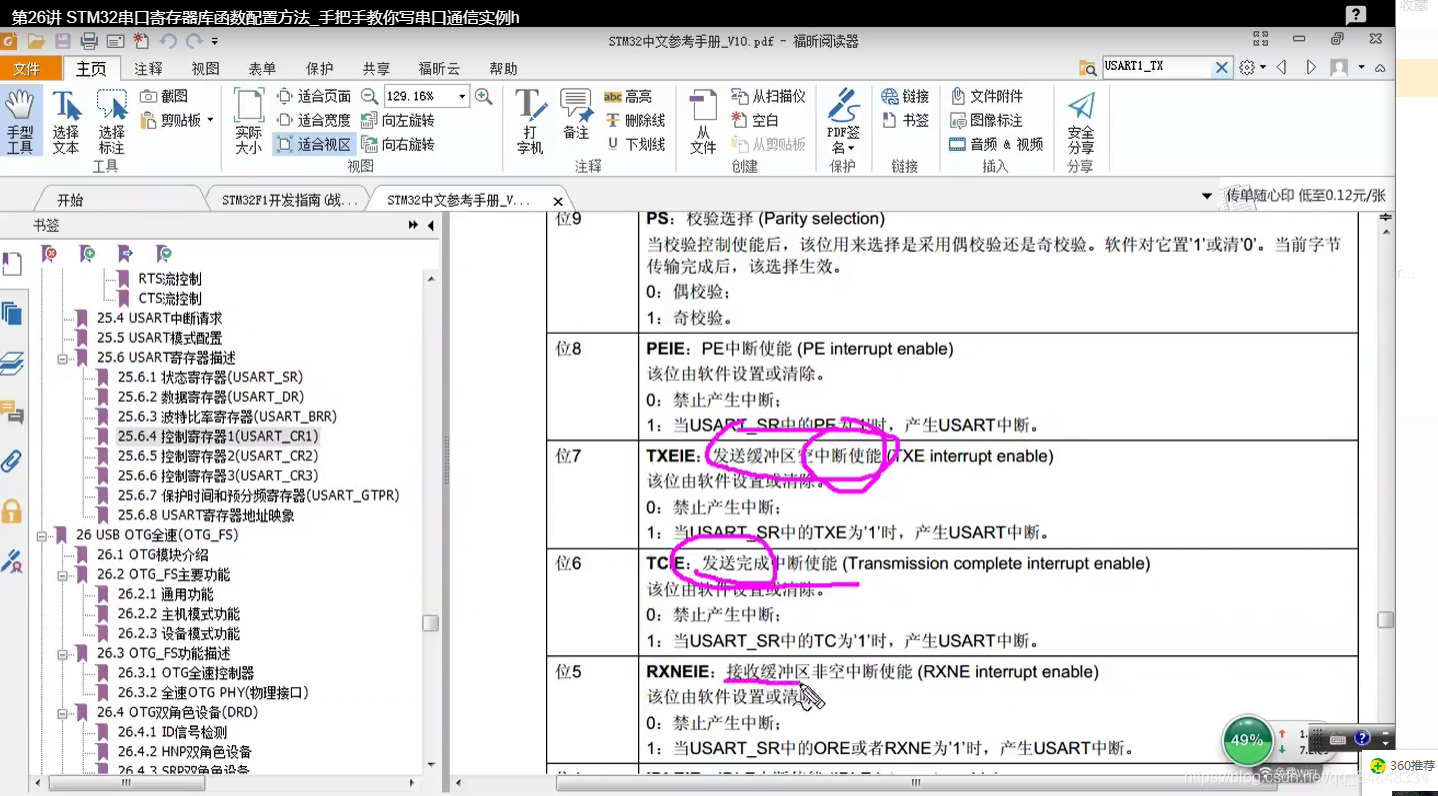
Task: Click the Snapshot tool (截图)
Action: (164, 96)
